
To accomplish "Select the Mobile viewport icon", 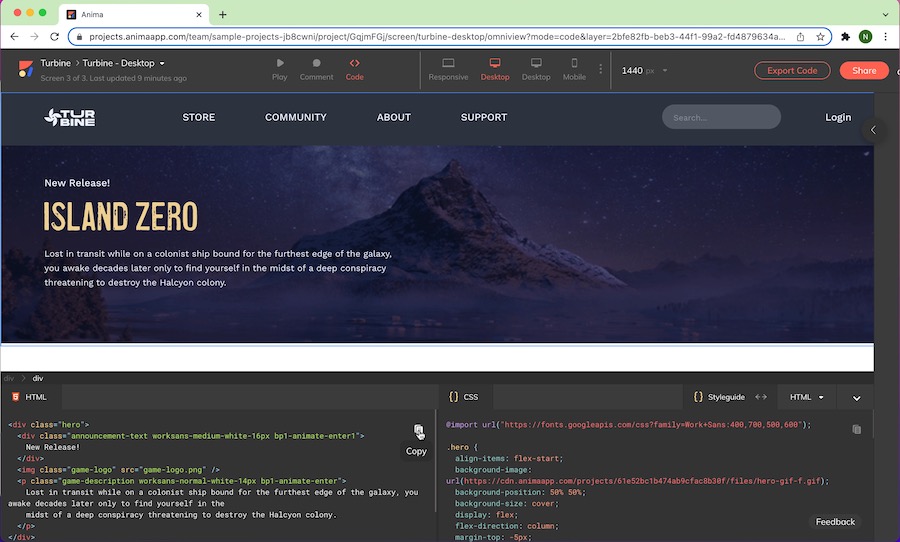I will pyautogui.click(x=574, y=64).
